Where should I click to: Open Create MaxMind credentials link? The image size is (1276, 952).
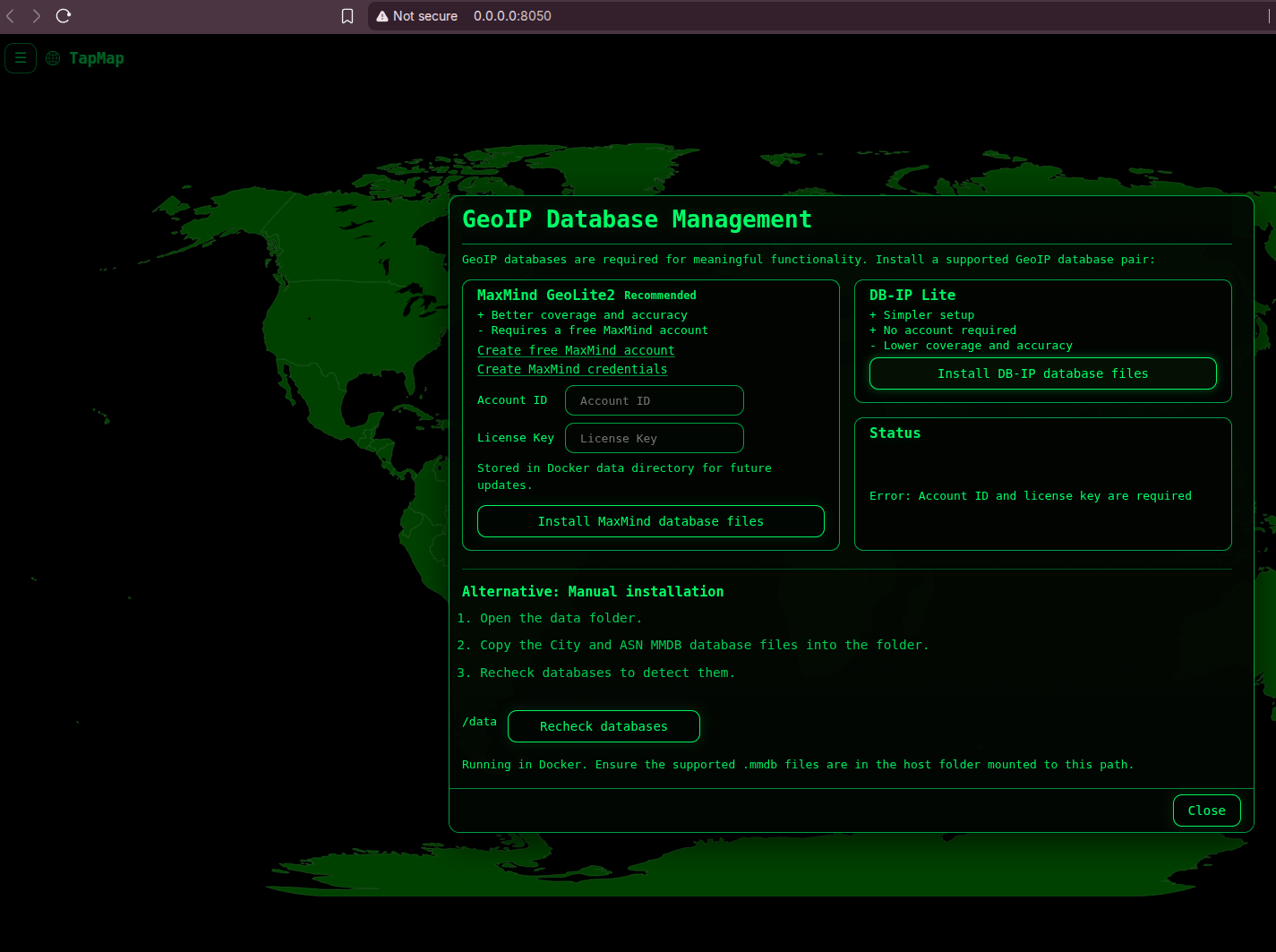[572, 369]
